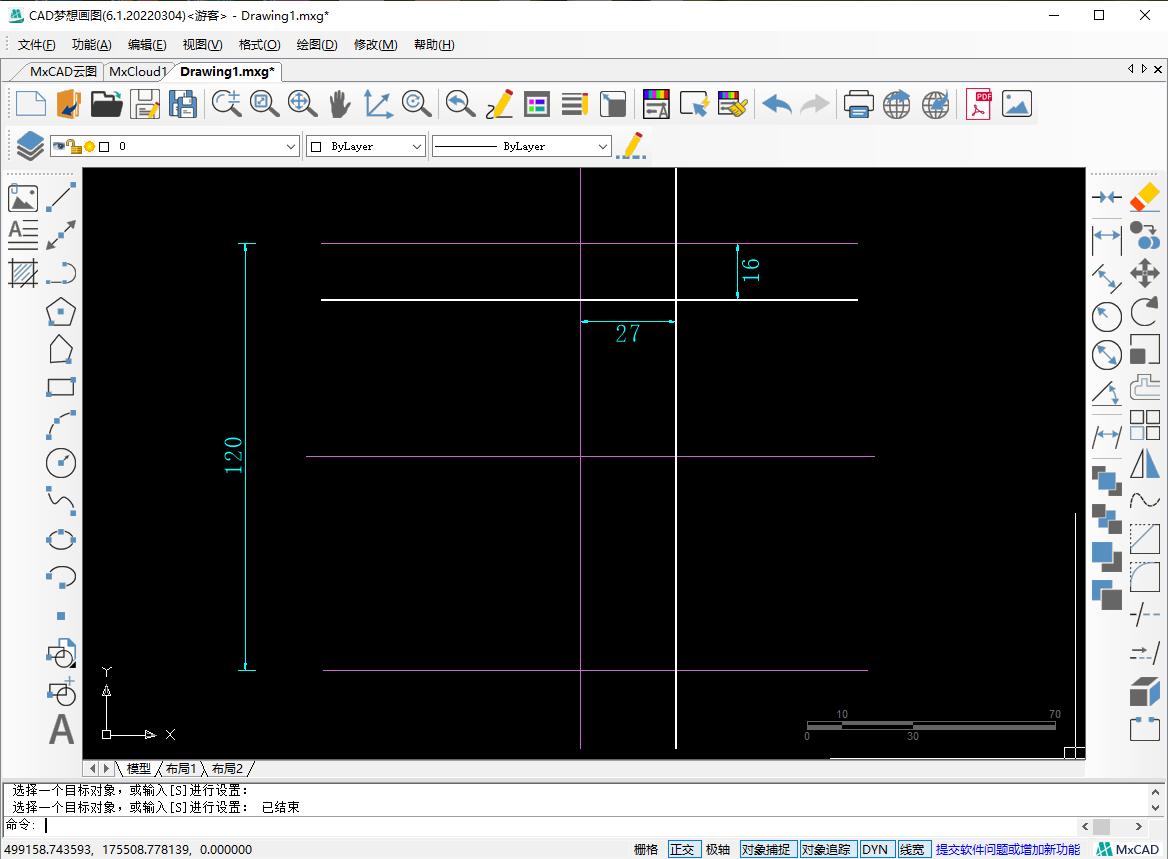Switch to the MxCAD云图 tab
This screenshot has height=859, width=1168.
click(63, 71)
